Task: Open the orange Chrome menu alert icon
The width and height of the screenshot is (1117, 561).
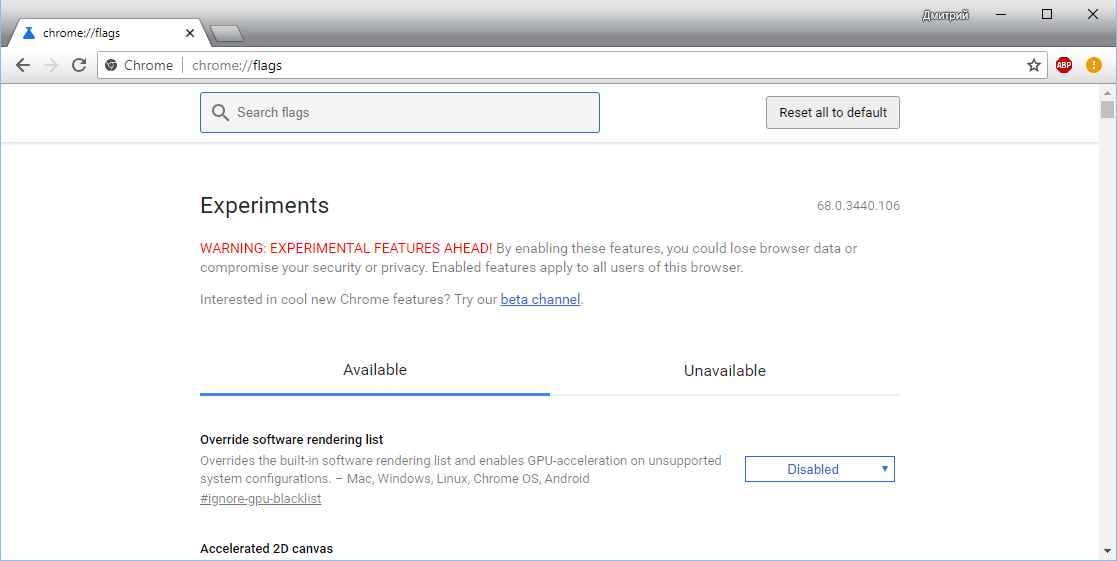Action: 1094,65
